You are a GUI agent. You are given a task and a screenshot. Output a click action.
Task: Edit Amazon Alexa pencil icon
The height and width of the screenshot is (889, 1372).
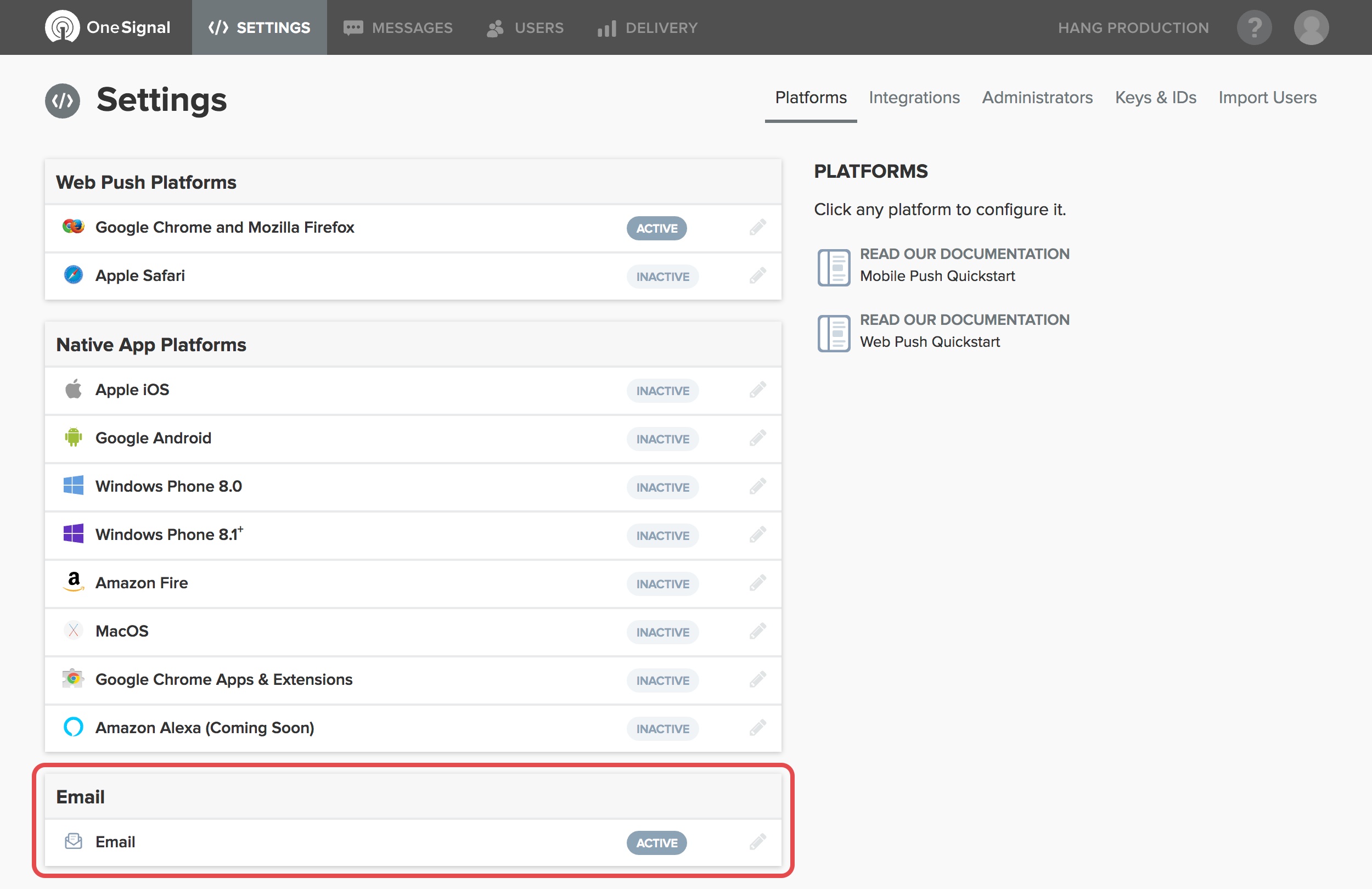tap(757, 728)
